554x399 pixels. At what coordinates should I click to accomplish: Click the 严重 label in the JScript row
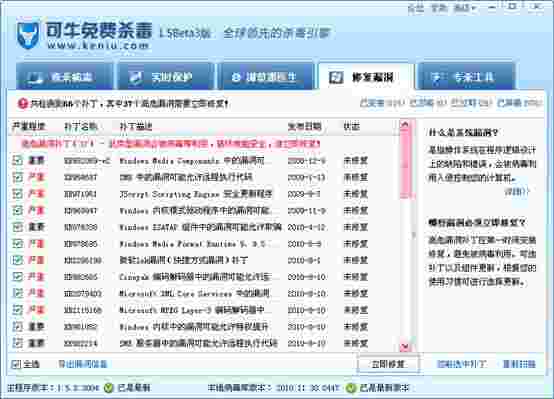(x=36, y=194)
